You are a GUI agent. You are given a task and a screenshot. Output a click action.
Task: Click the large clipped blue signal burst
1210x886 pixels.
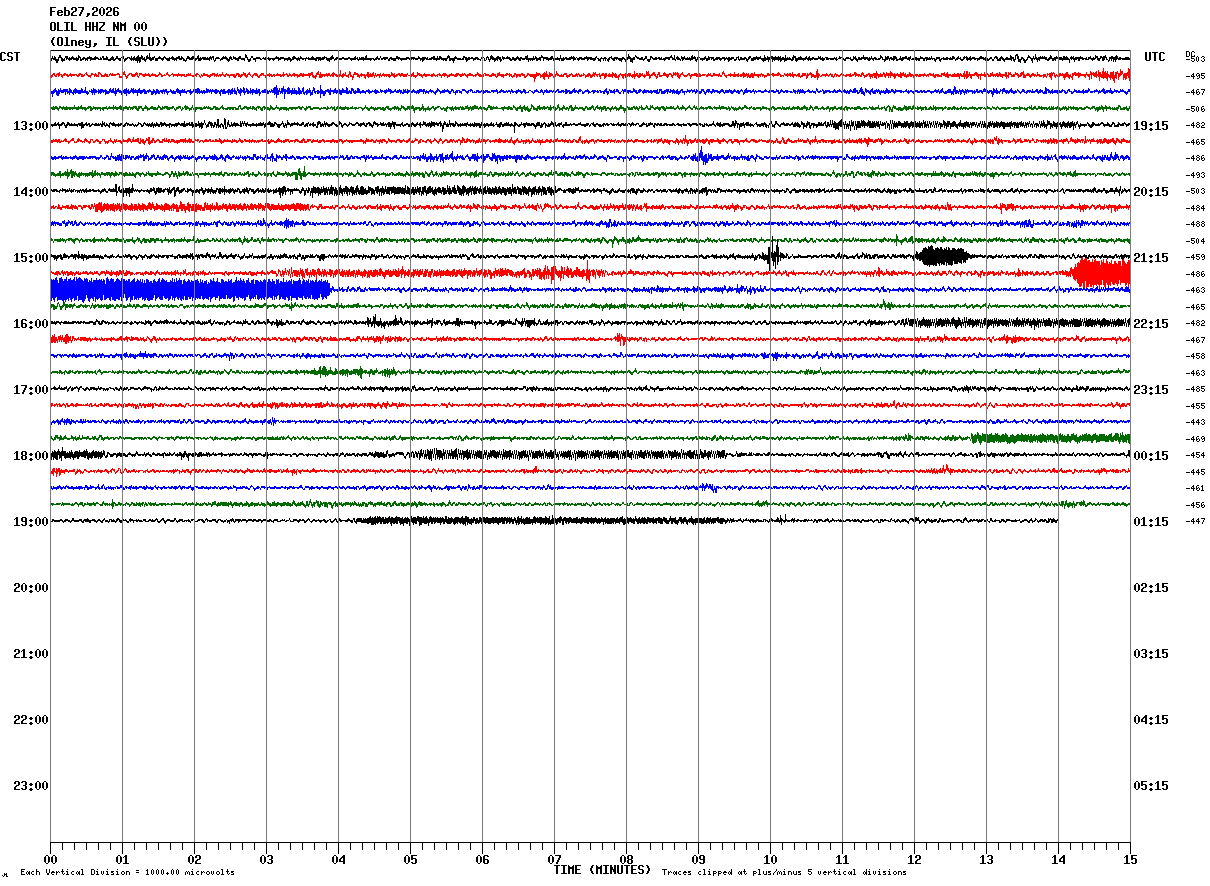click(x=190, y=290)
